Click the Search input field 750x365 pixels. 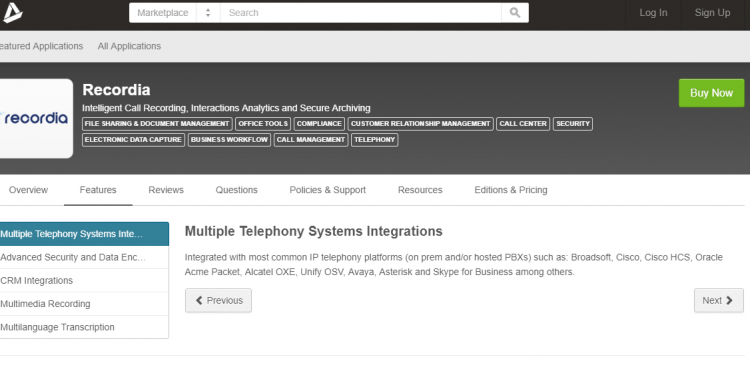361,13
